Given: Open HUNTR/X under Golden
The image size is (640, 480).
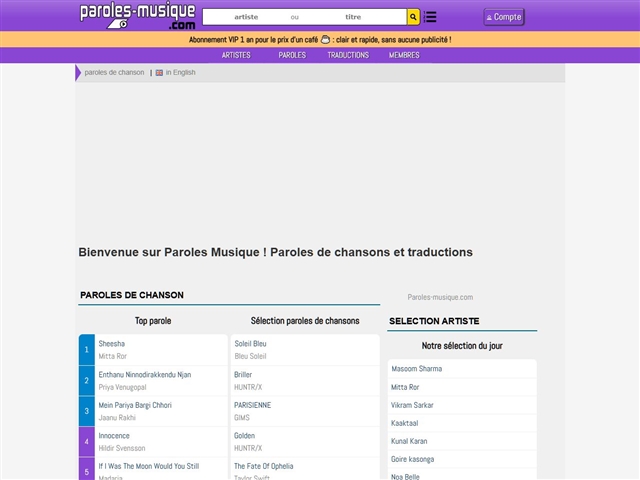Looking at the screenshot, I should pyautogui.click(x=248, y=448).
